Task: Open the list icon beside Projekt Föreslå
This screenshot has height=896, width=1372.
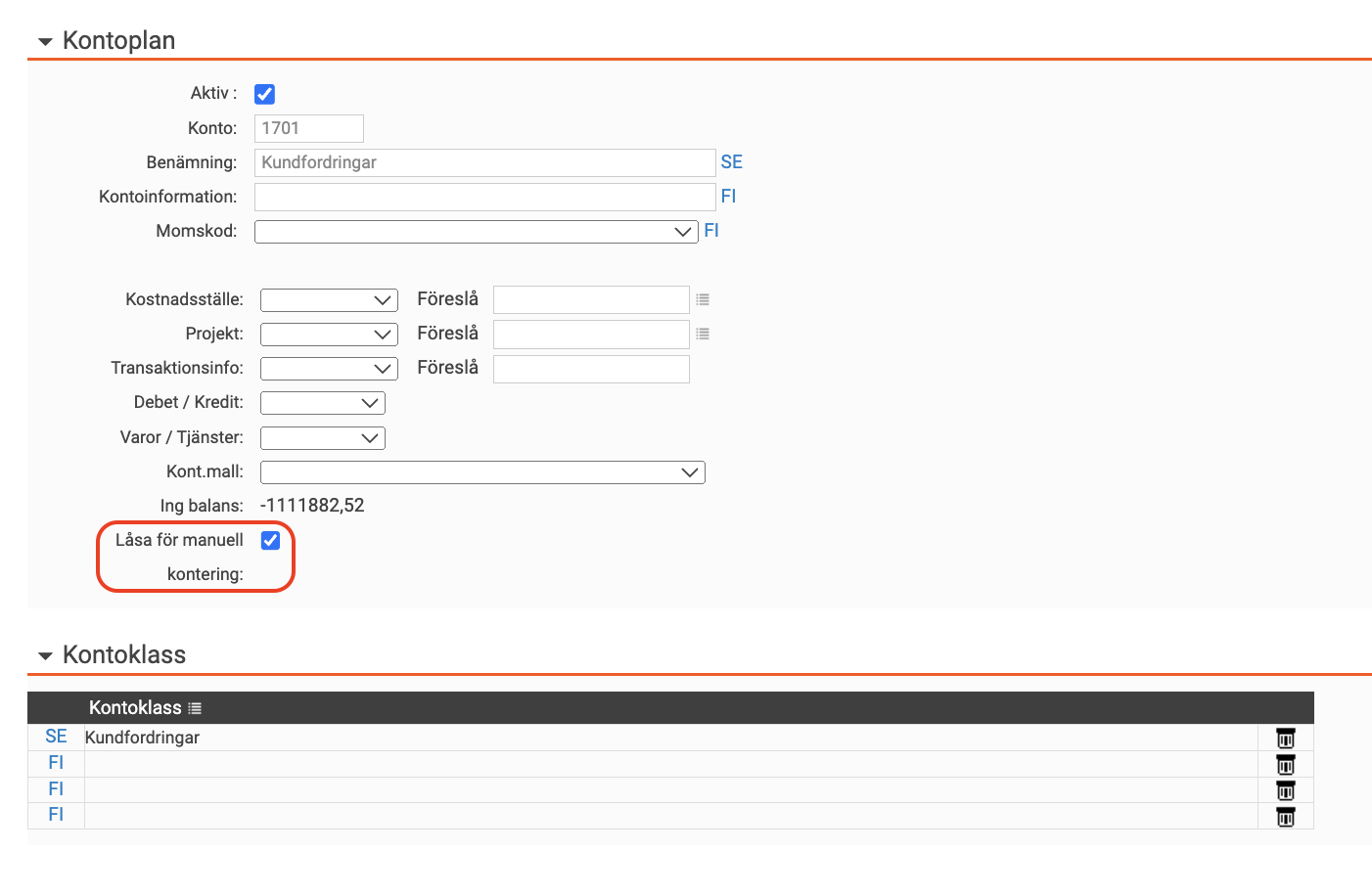Action: pyautogui.click(x=702, y=335)
